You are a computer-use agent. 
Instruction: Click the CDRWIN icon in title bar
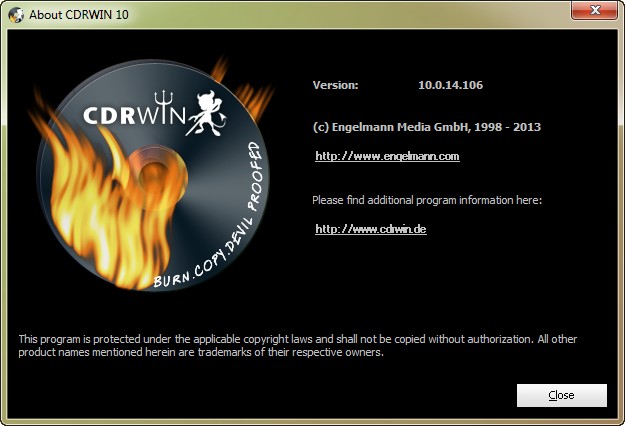click(16, 15)
